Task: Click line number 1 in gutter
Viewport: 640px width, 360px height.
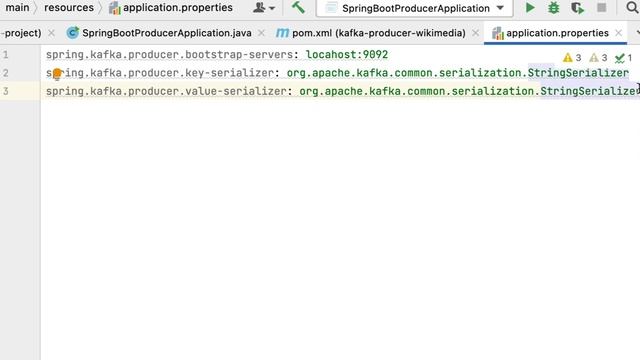Action: [x=6, y=55]
